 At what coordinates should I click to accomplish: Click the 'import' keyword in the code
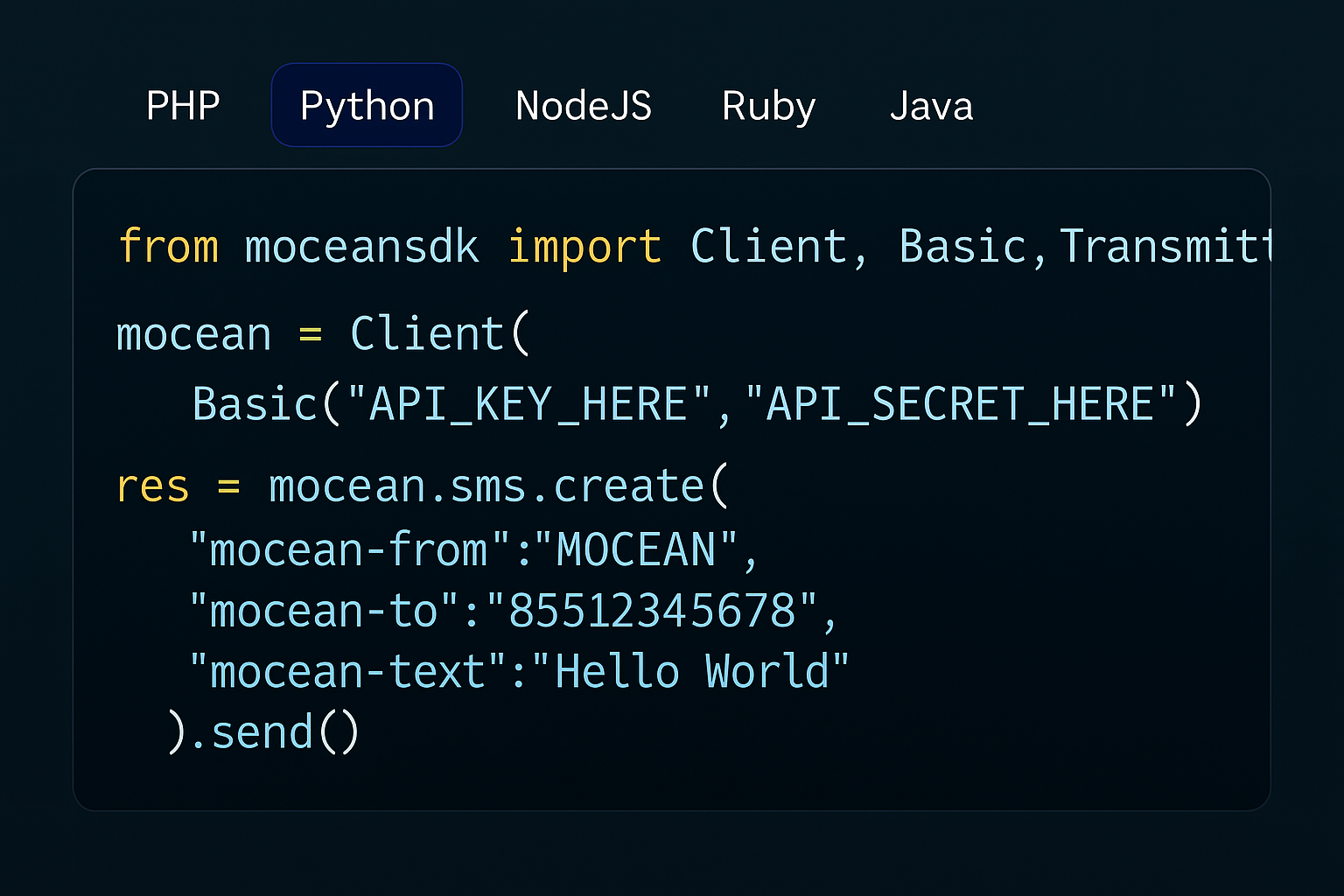pos(584,246)
